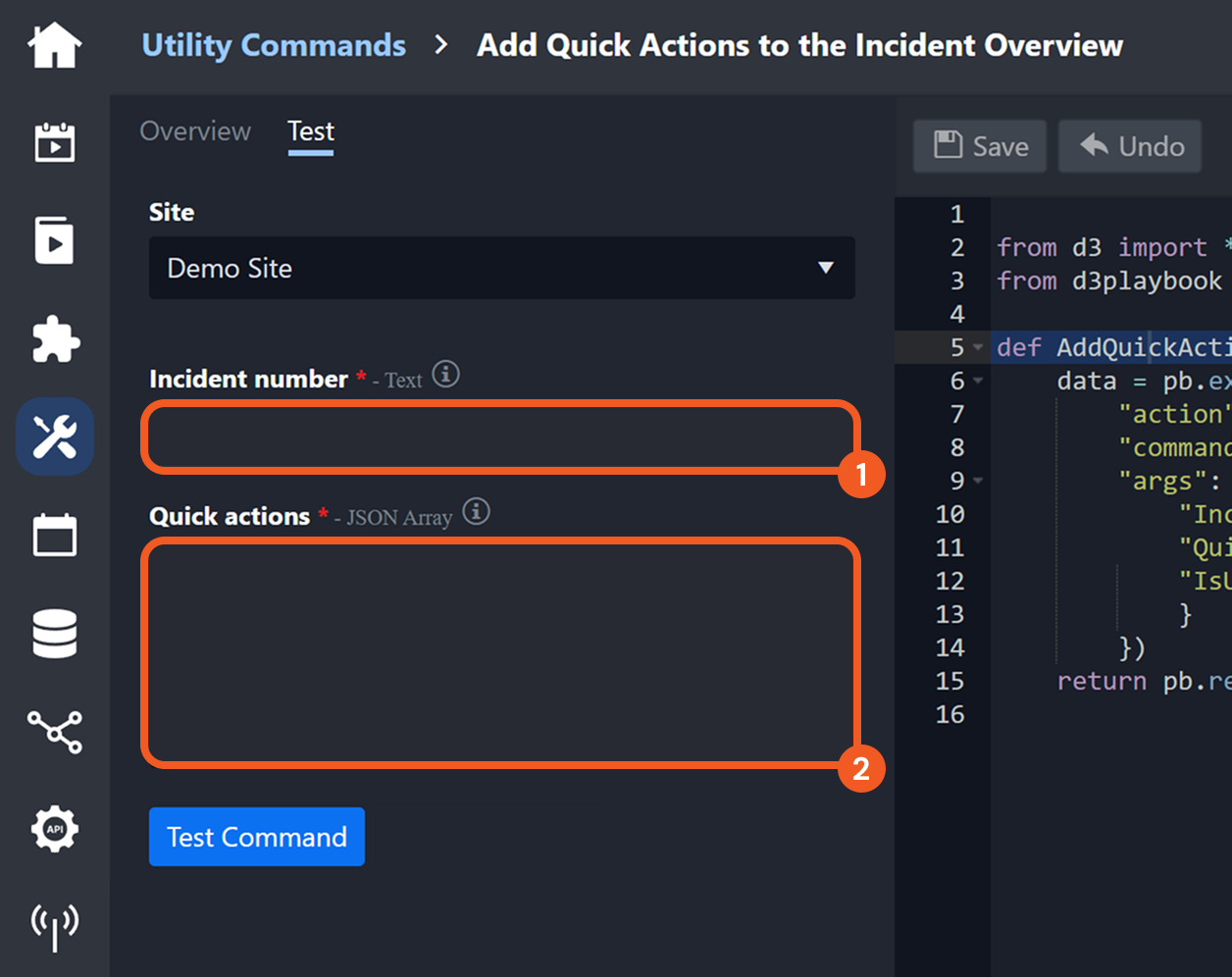This screenshot has height=977, width=1232.
Task: Open the blank calendar icon in sidebar
Action: point(55,536)
